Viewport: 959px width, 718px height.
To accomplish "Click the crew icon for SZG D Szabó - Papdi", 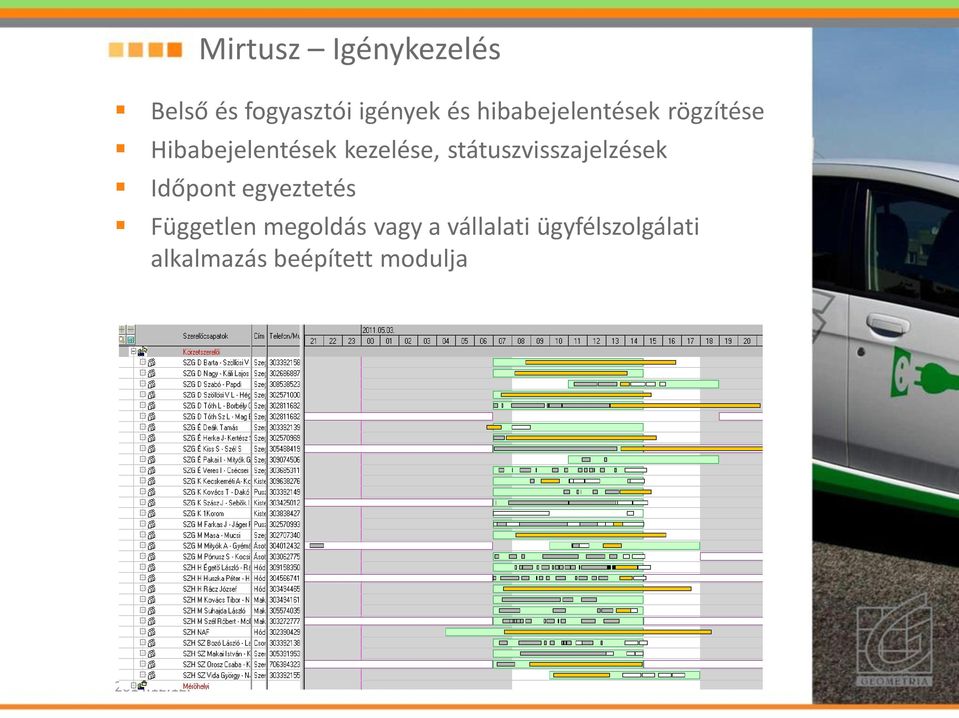I will point(151,384).
